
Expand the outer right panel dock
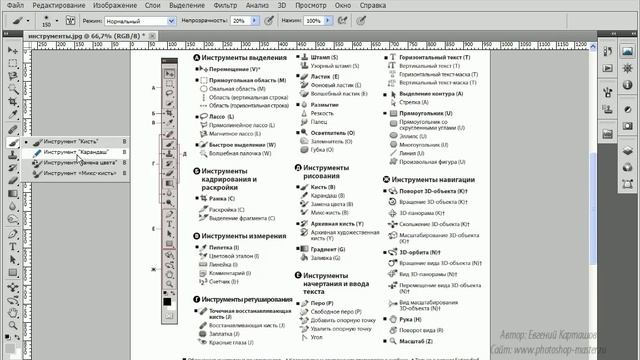coord(633,33)
